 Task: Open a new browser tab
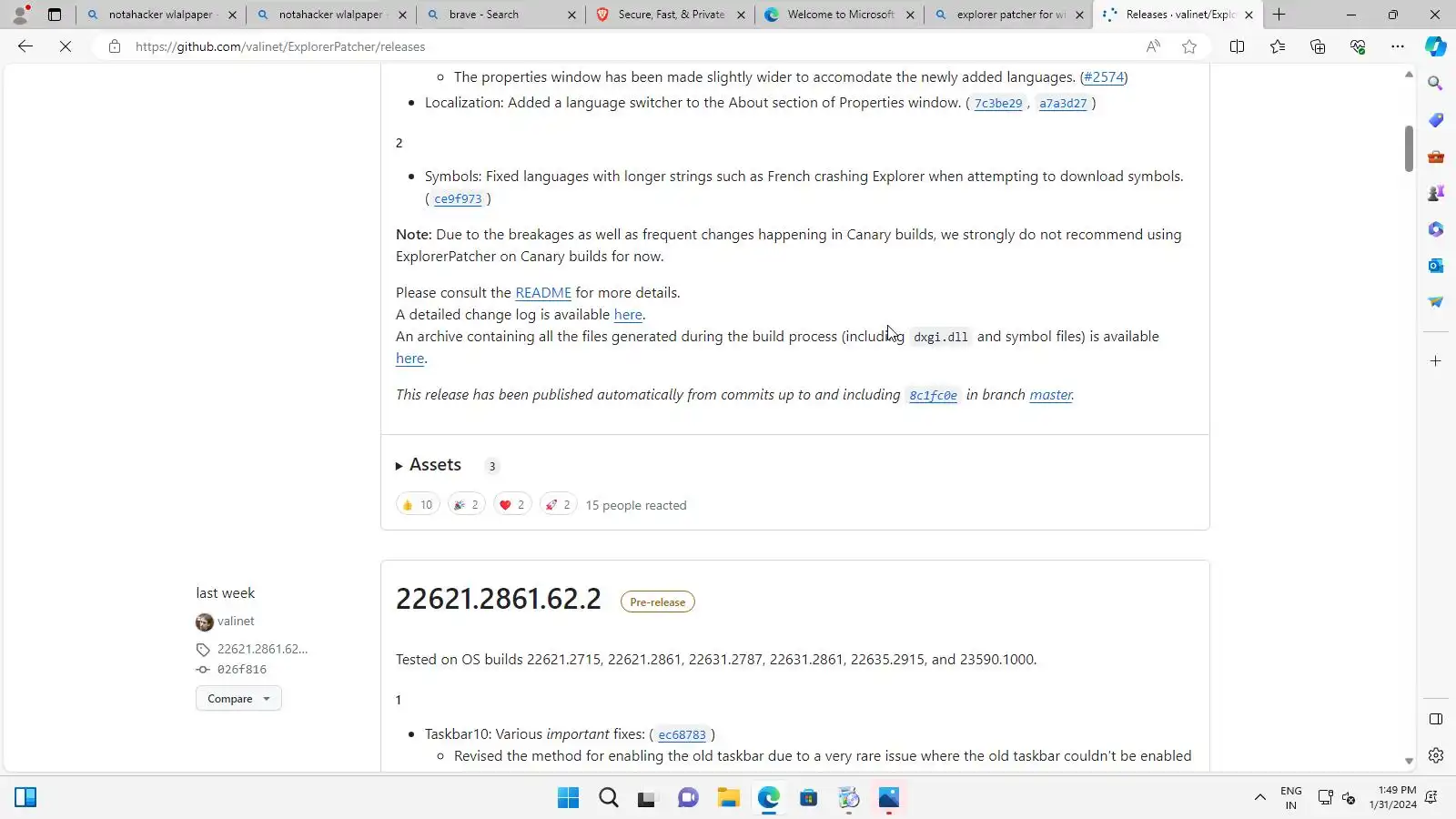pos(1279,15)
